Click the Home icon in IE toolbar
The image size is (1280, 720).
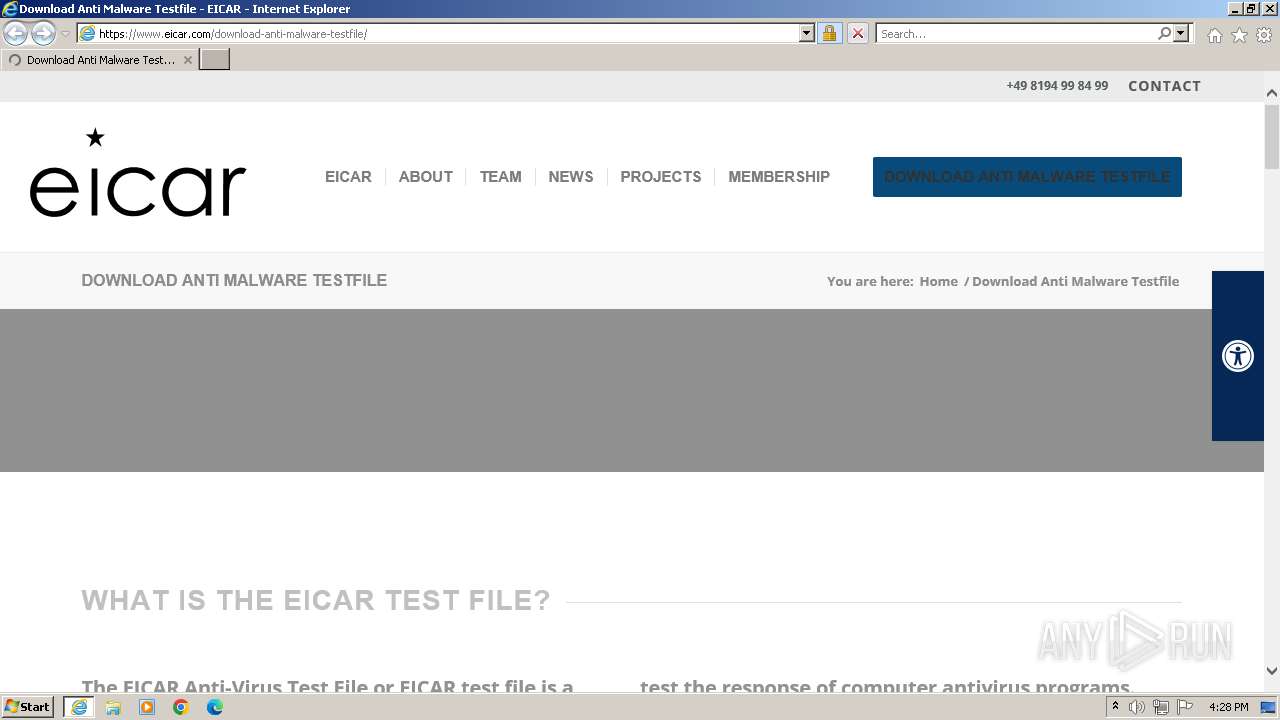click(1214, 35)
